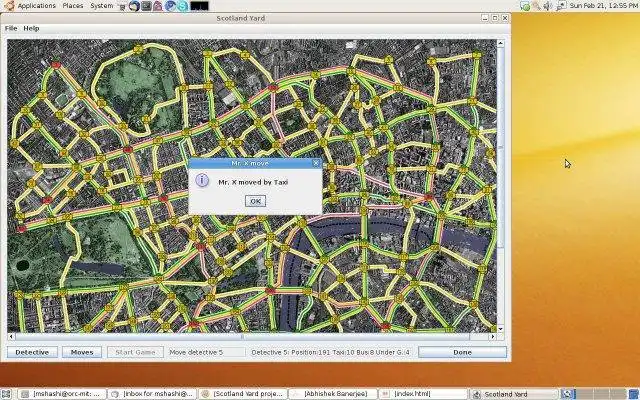Launch the Thunderbird mail icon in top panel
640x400 pixels.
(134, 6)
